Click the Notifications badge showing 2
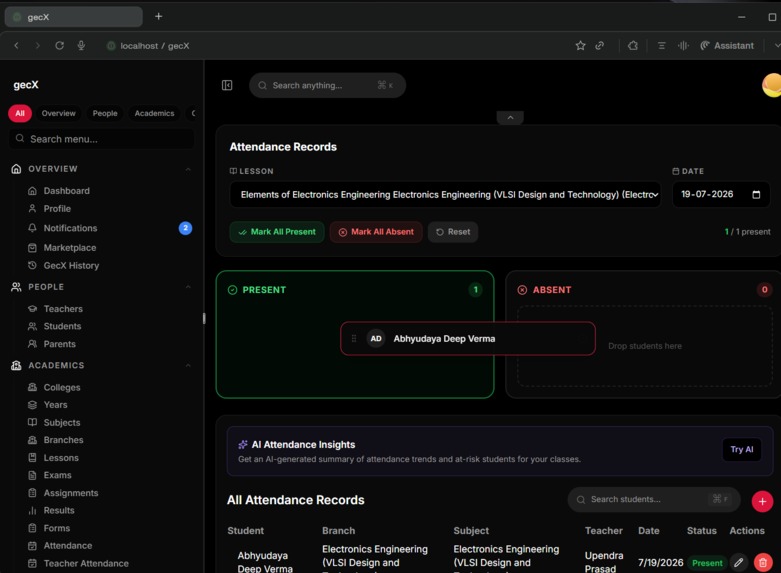This screenshot has width=781, height=573. 185,228
